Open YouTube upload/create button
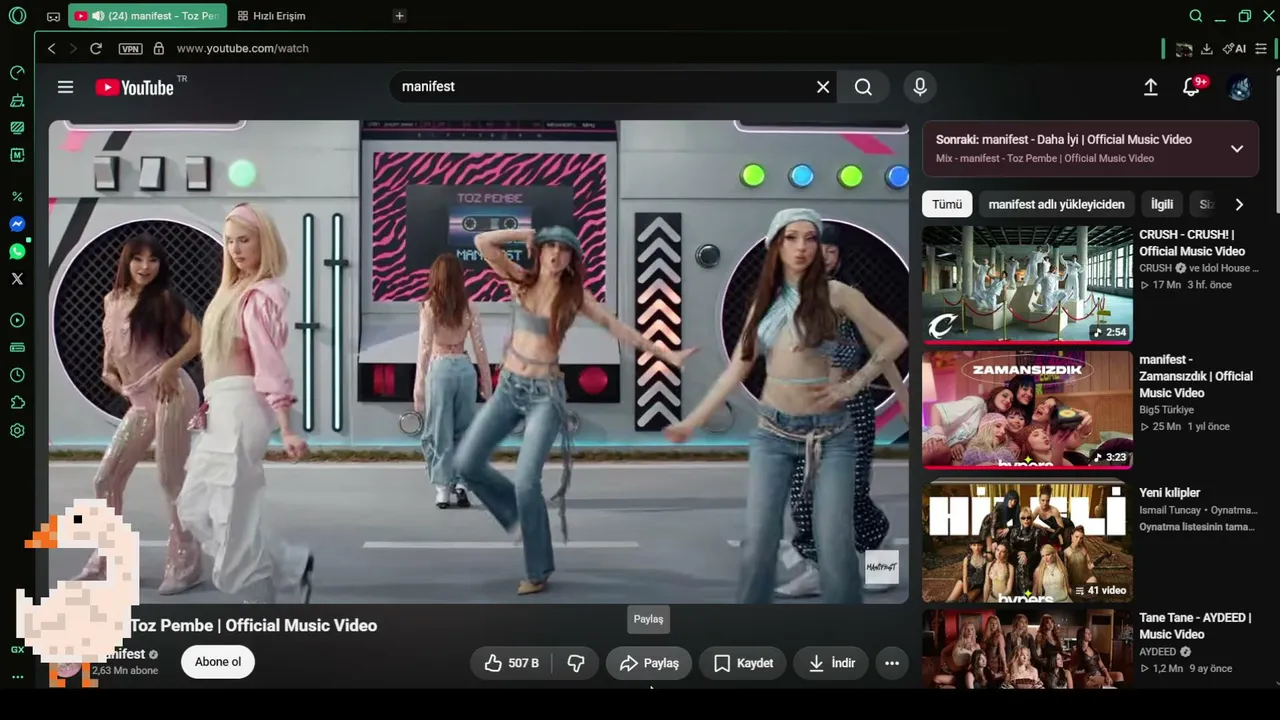1280x720 pixels. 1151,87
